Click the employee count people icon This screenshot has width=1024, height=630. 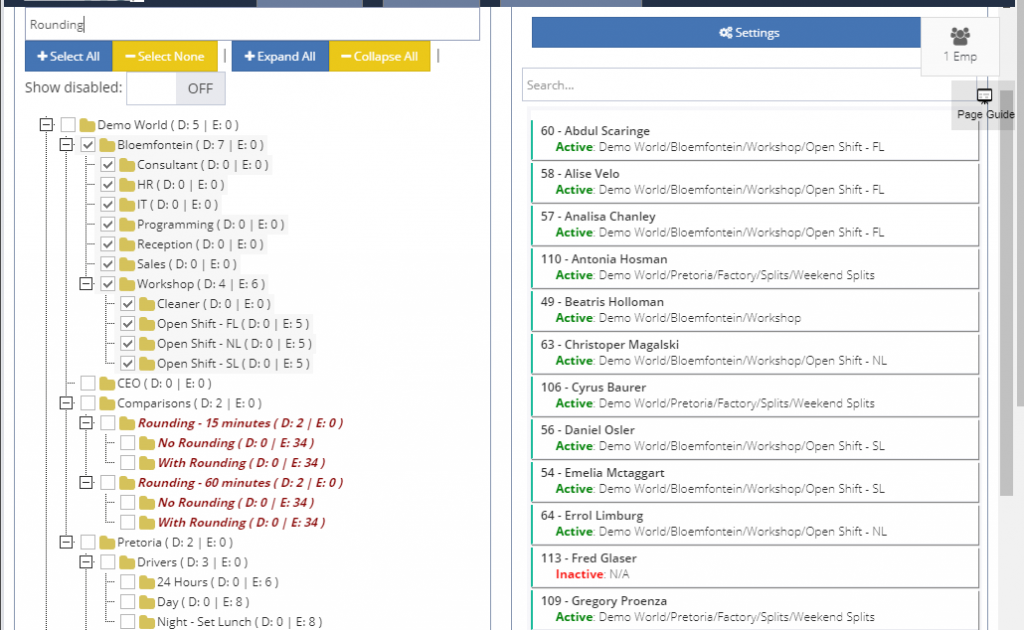960,37
